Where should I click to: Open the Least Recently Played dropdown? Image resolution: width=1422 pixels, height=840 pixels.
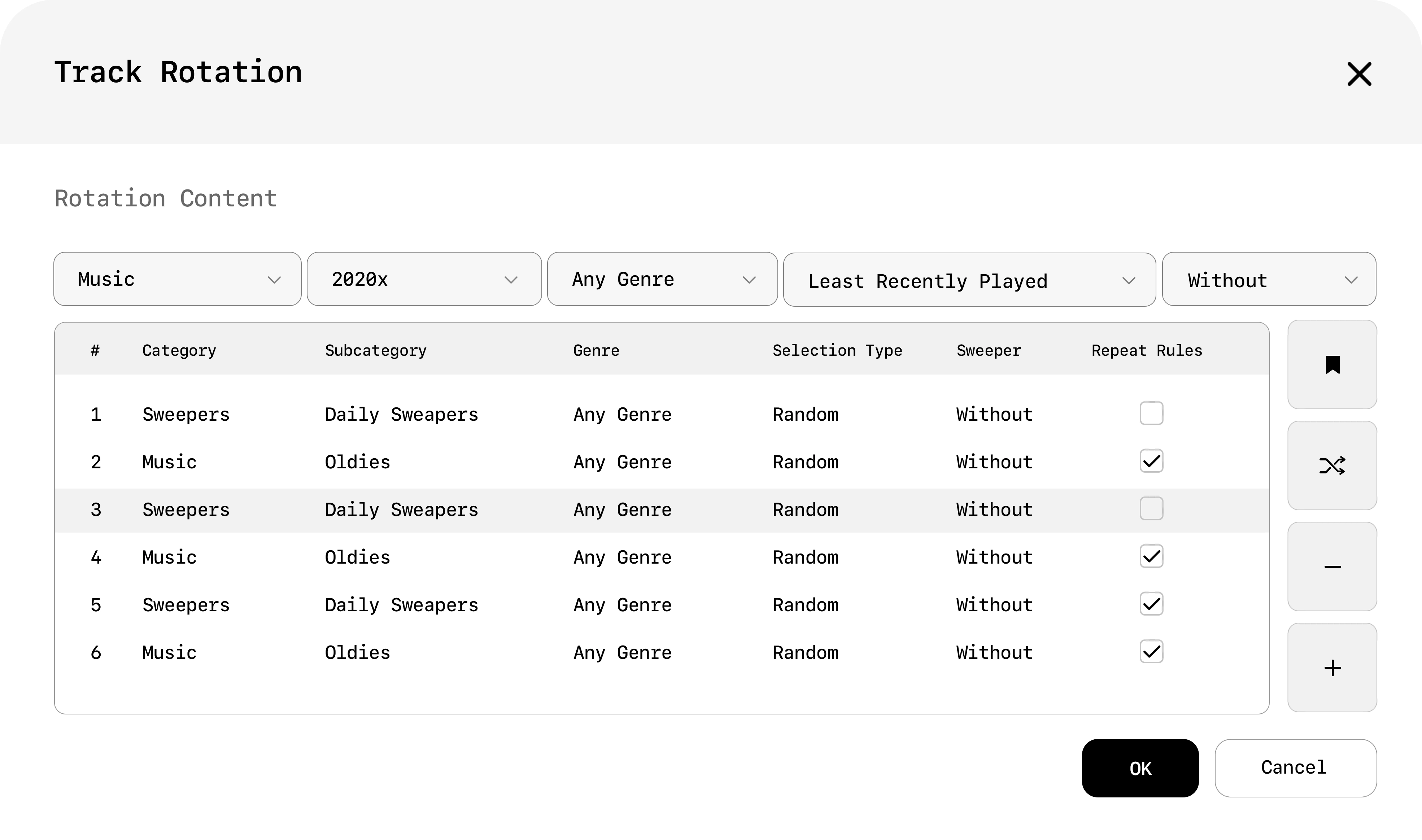click(x=969, y=280)
